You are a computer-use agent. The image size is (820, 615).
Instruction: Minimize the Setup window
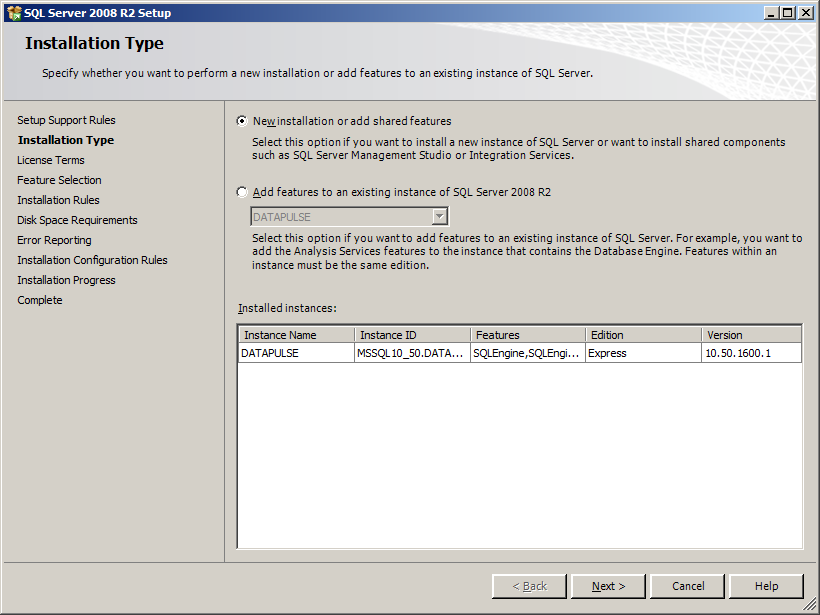tap(771, 13)
